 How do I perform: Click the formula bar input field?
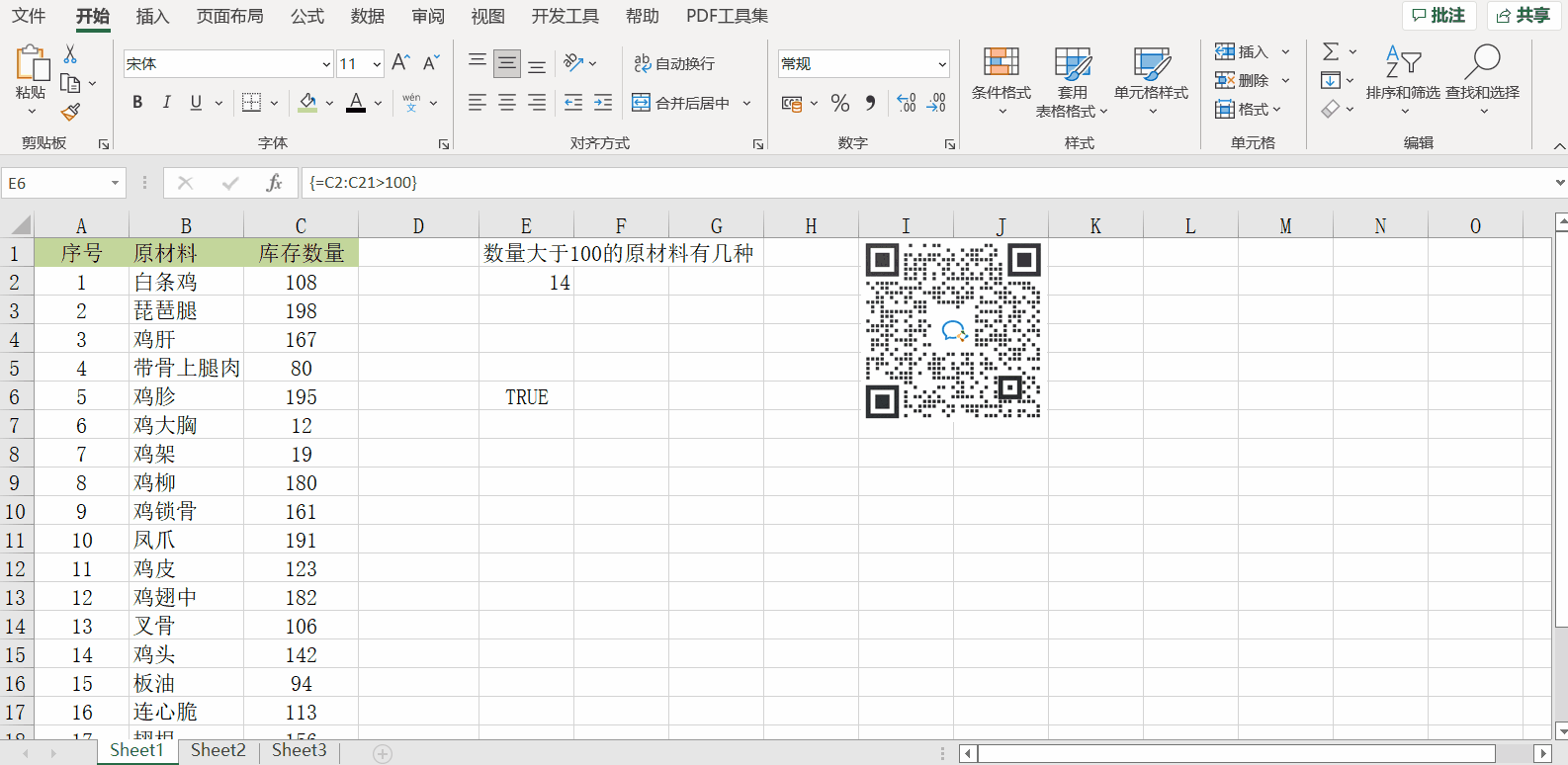pyautogui.click(x=890, y=183)
